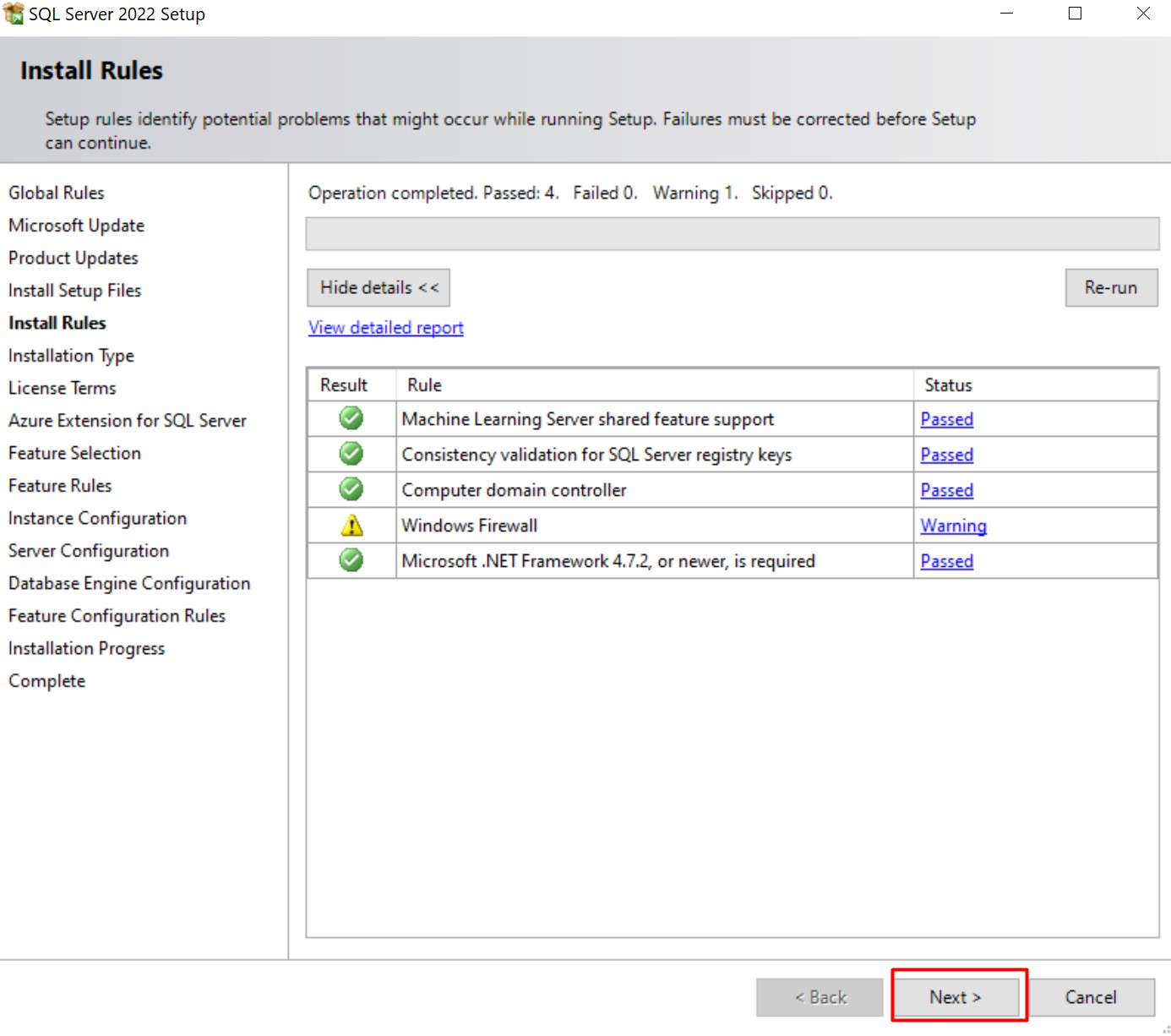The width and height of the screenshot is (1171, 1036).
Task: Go back with the Back button
Action: coord(820,997)
